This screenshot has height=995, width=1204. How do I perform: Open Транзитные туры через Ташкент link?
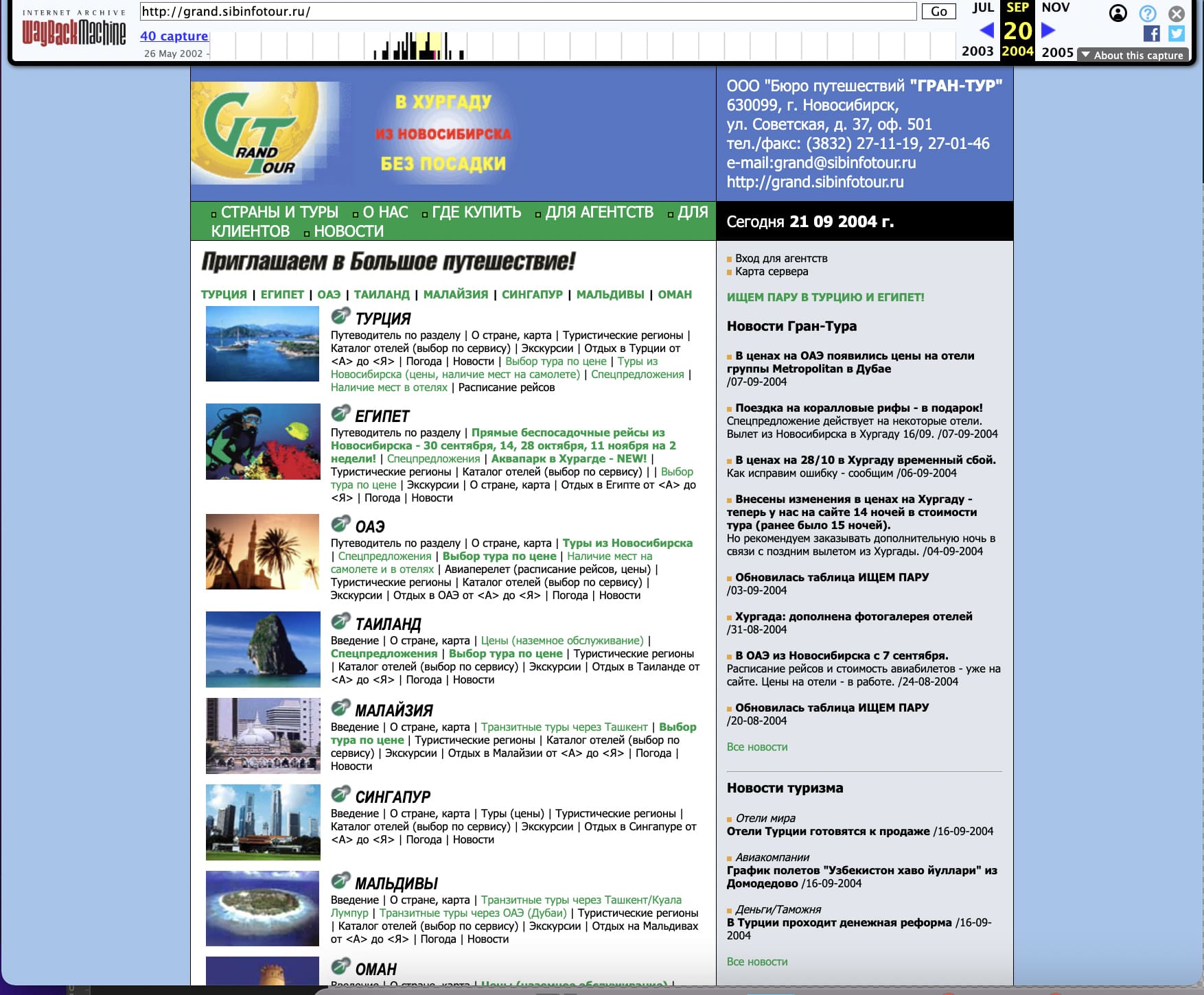tap(564, 727)
